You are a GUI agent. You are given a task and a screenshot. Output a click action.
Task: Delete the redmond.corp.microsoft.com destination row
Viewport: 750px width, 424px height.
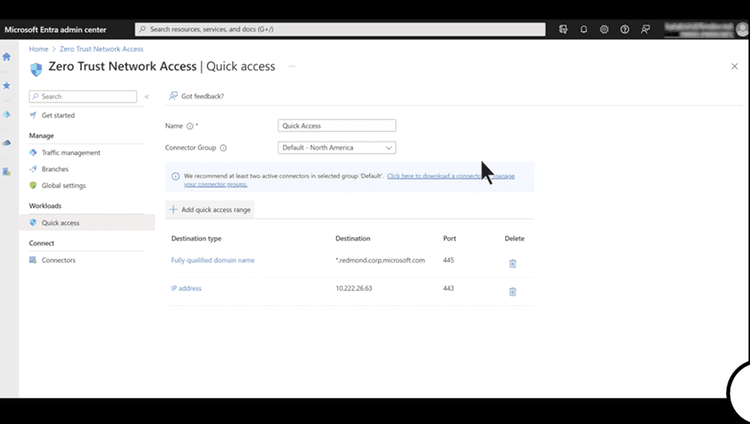(x=512, y=263)
